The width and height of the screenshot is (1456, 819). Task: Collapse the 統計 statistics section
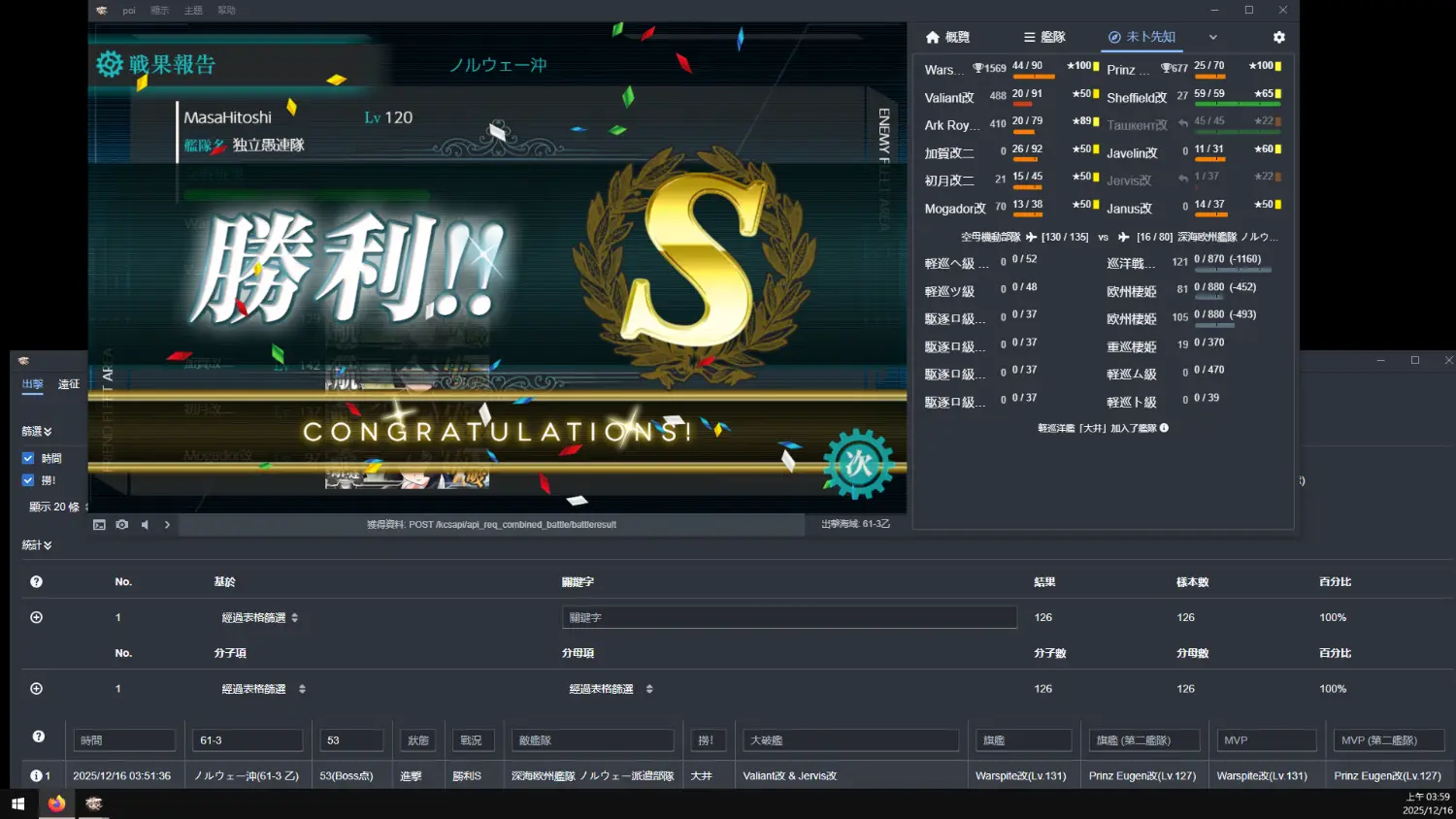37,545
